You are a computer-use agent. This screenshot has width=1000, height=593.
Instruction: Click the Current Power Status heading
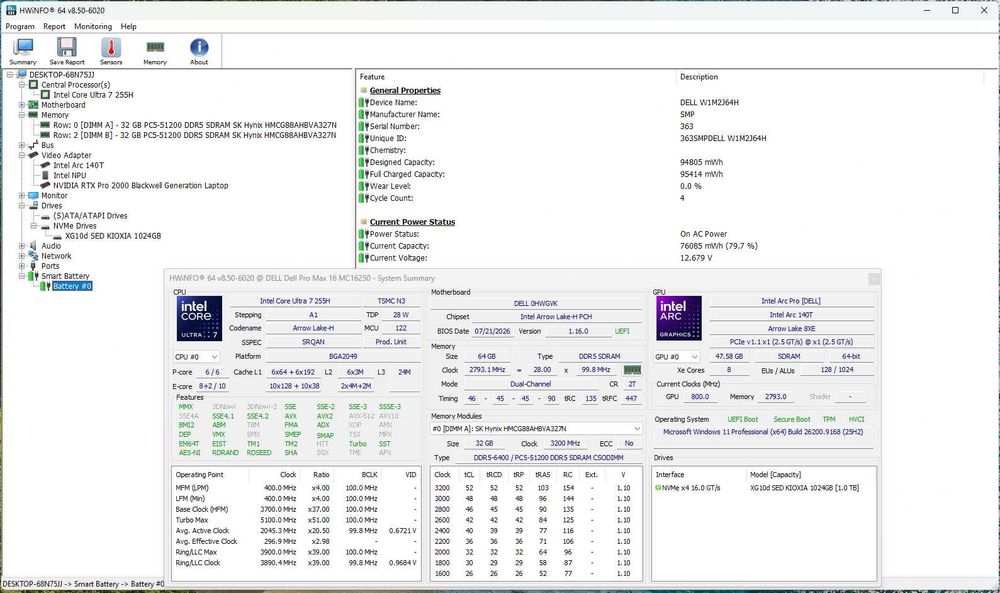(412, 222)
